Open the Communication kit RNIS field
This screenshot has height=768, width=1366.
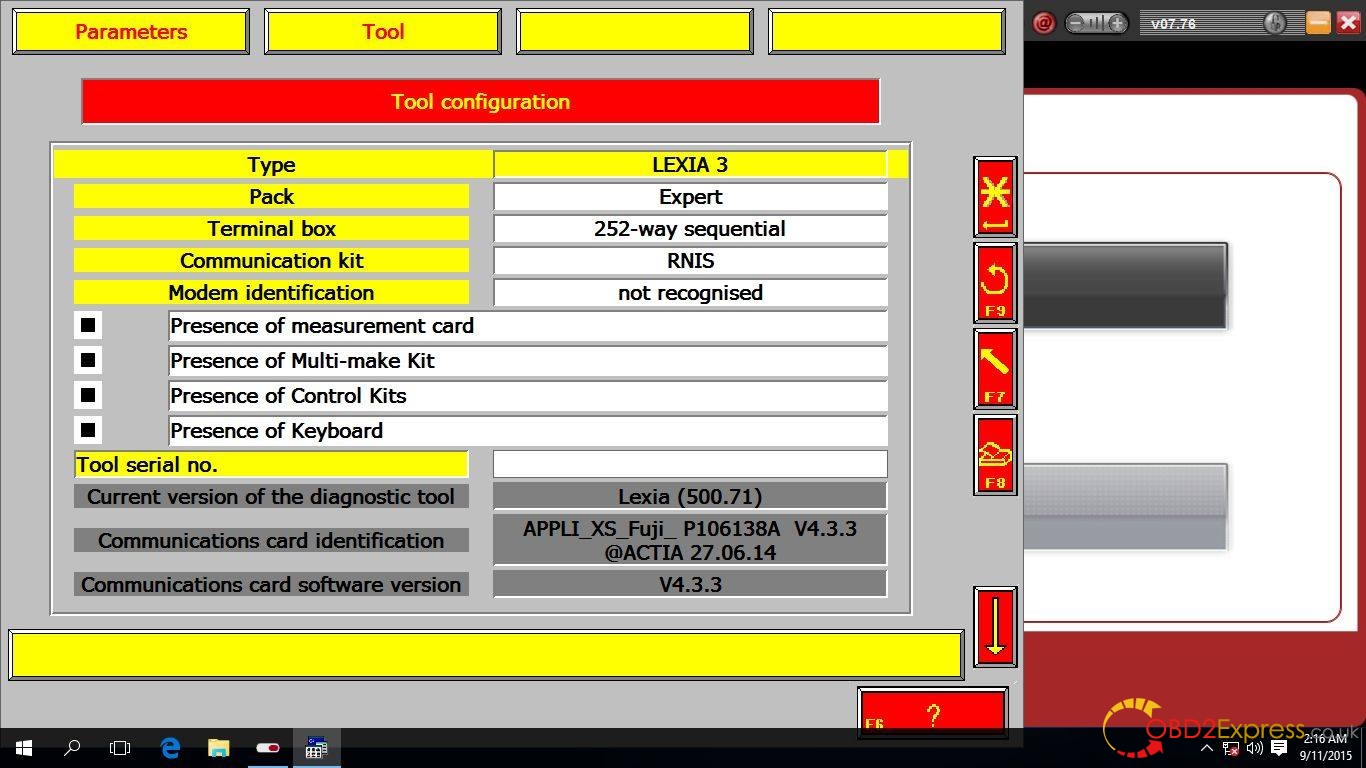(690, 261)
